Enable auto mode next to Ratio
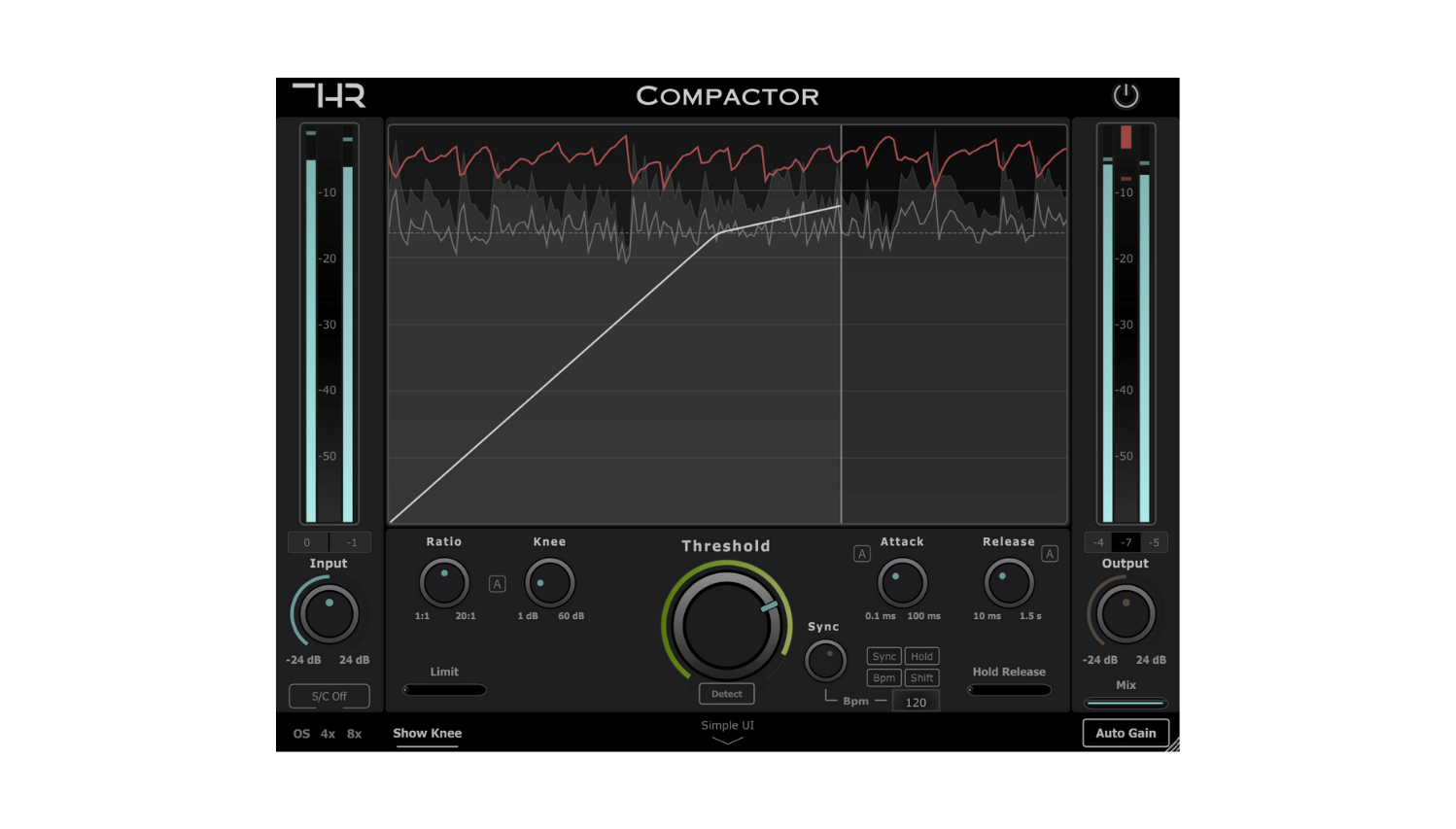This screenshot has width=1456, height=829. pos(497,584)
